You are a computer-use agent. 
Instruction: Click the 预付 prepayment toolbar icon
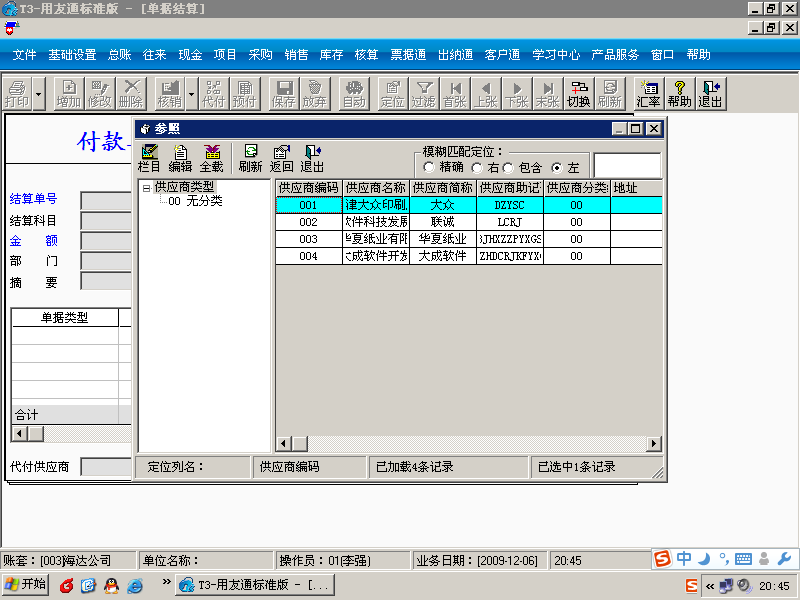tap(245, 94)
